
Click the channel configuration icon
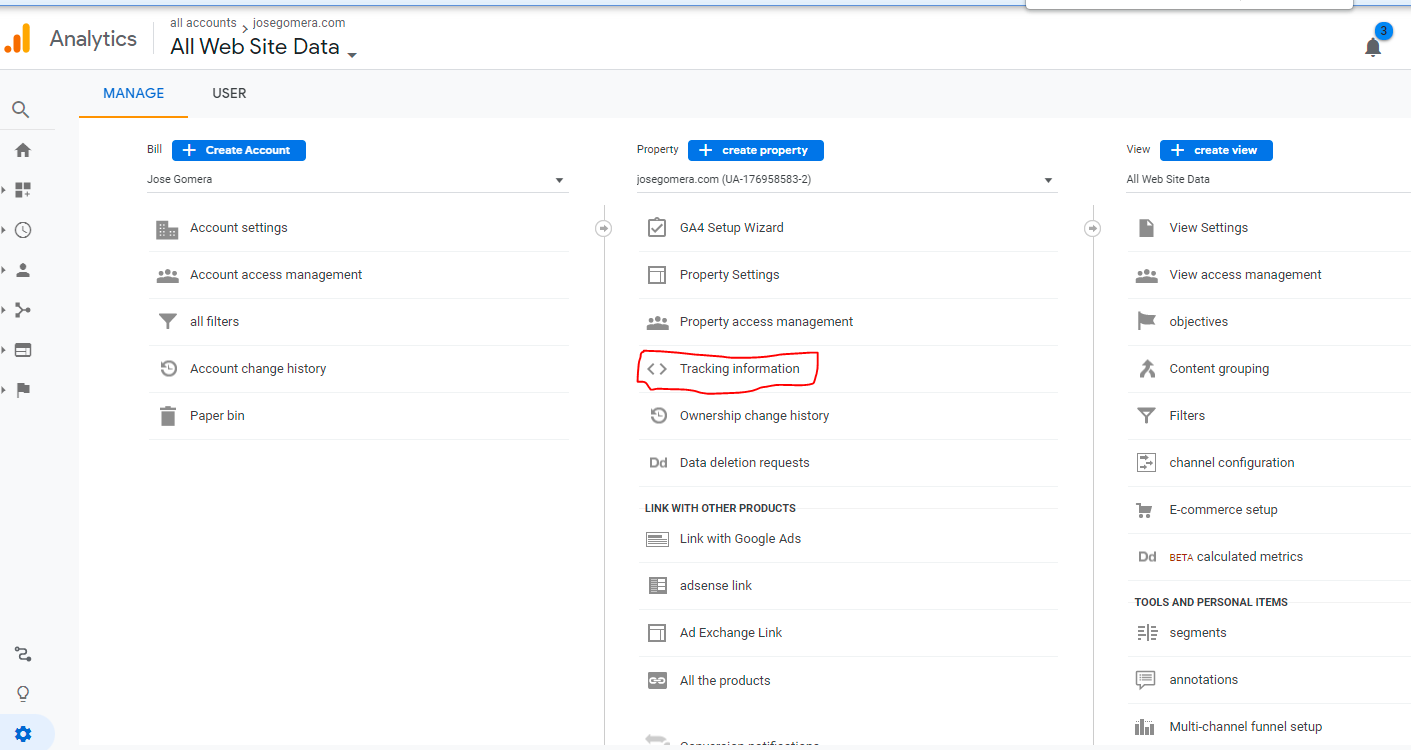[x=1146, y=463]
